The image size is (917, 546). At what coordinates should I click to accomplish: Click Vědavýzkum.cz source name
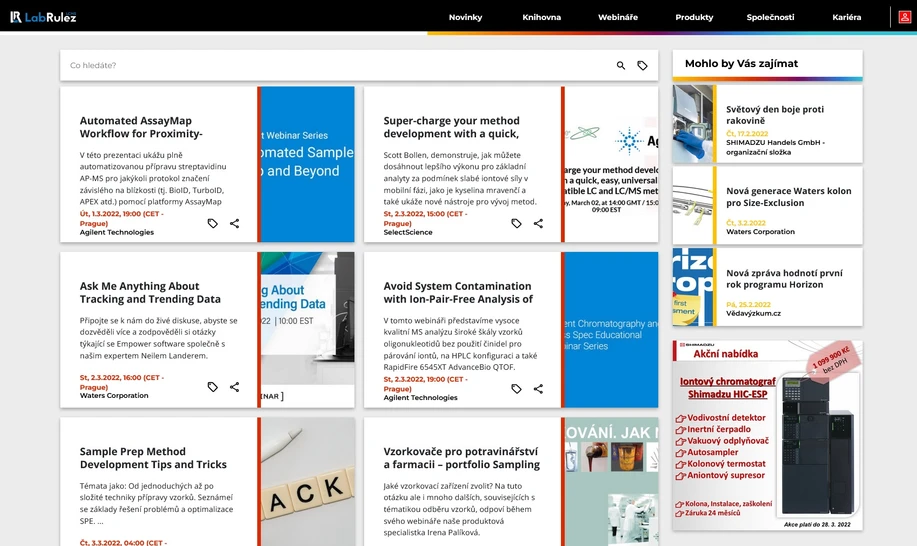(x=753, y=313)
